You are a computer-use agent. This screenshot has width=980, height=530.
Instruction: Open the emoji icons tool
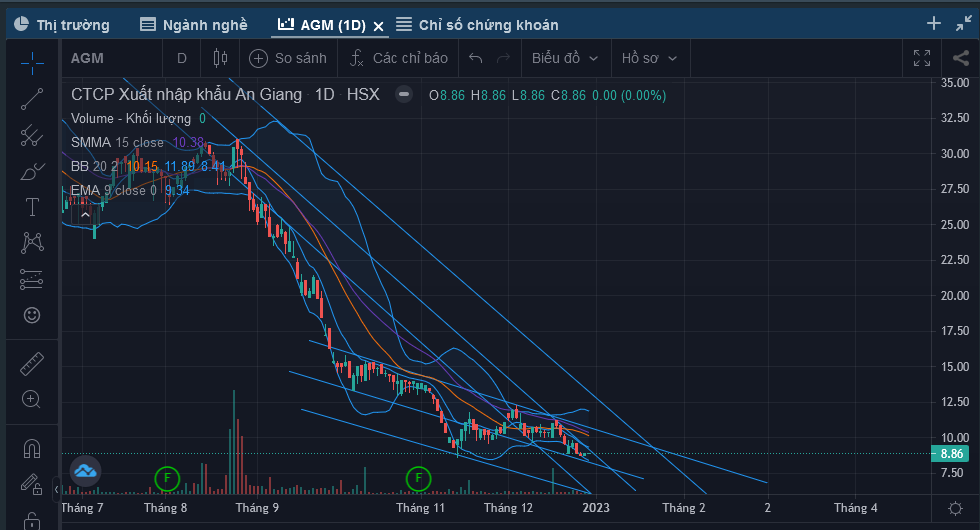pyautogui.click(x=32, y=315)
